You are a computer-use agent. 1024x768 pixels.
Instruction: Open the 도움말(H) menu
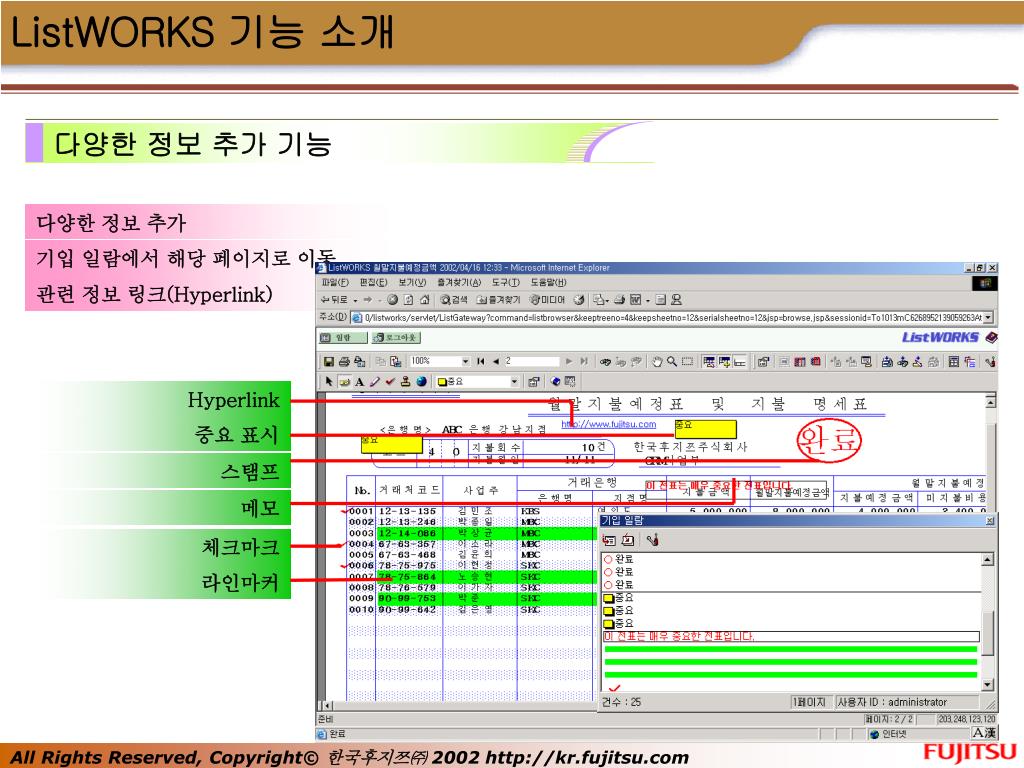pos(549,282)
